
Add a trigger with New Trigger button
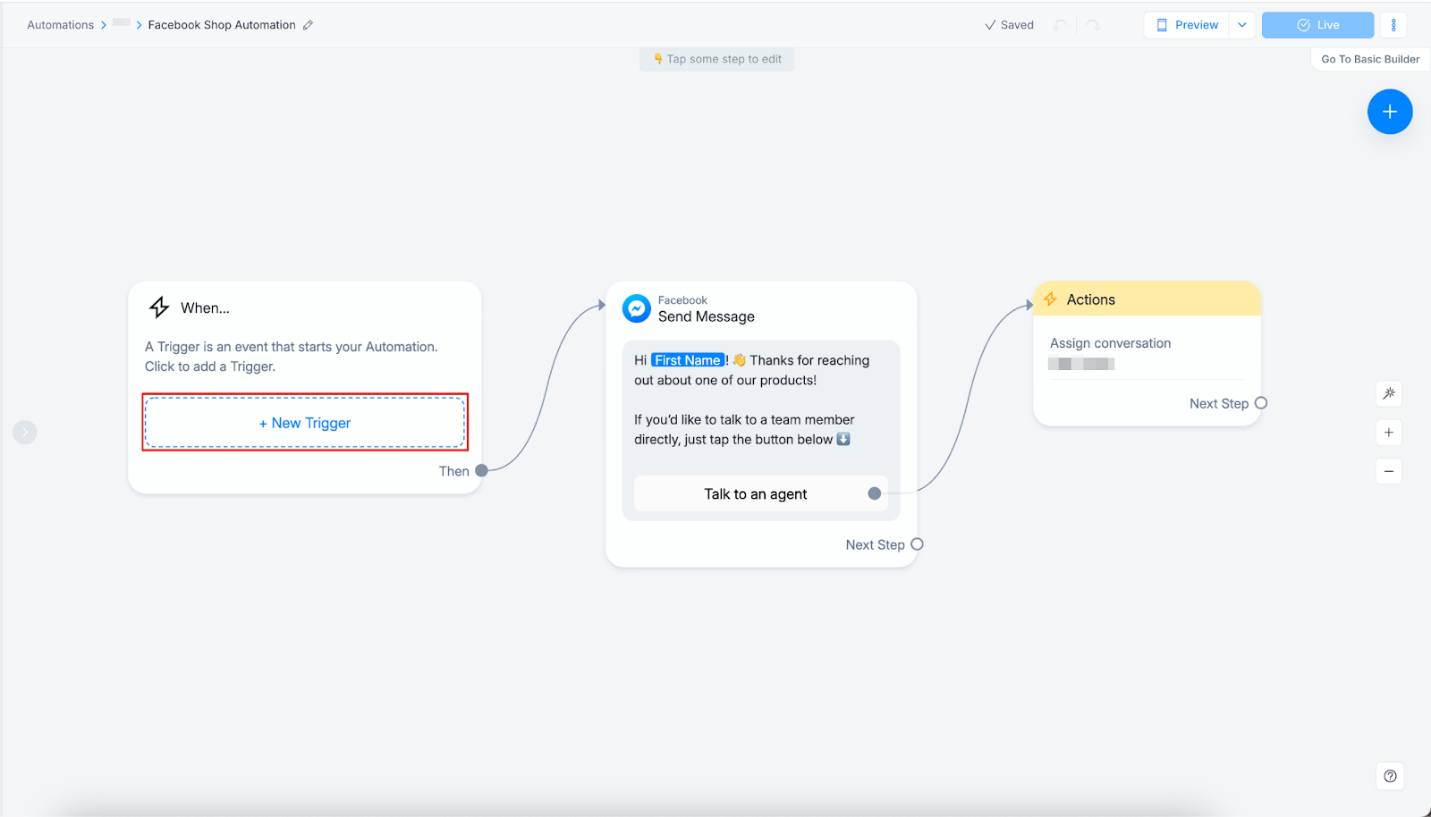tap(305, 422)
